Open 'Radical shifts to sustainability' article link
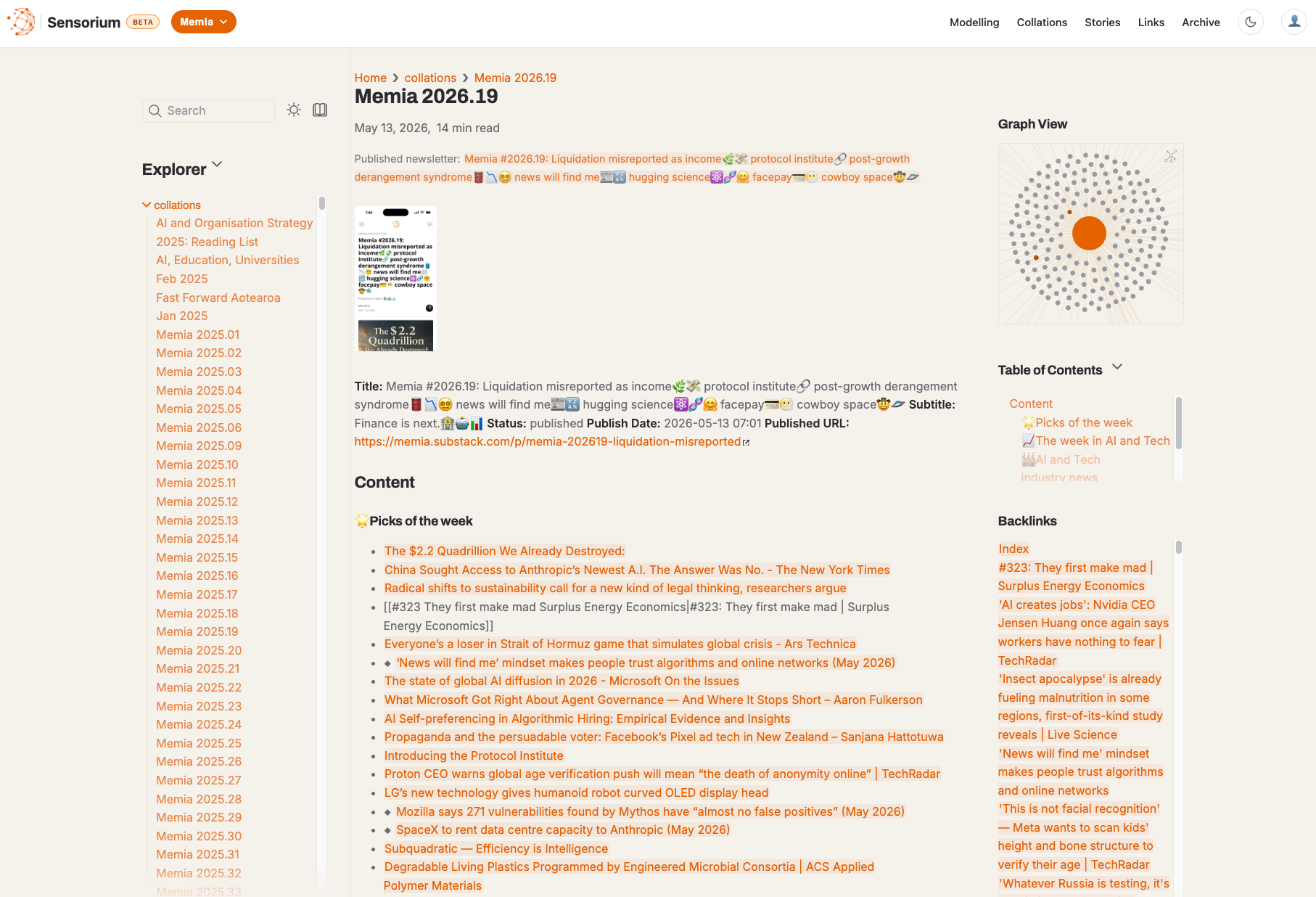 (x=615, y=588)
